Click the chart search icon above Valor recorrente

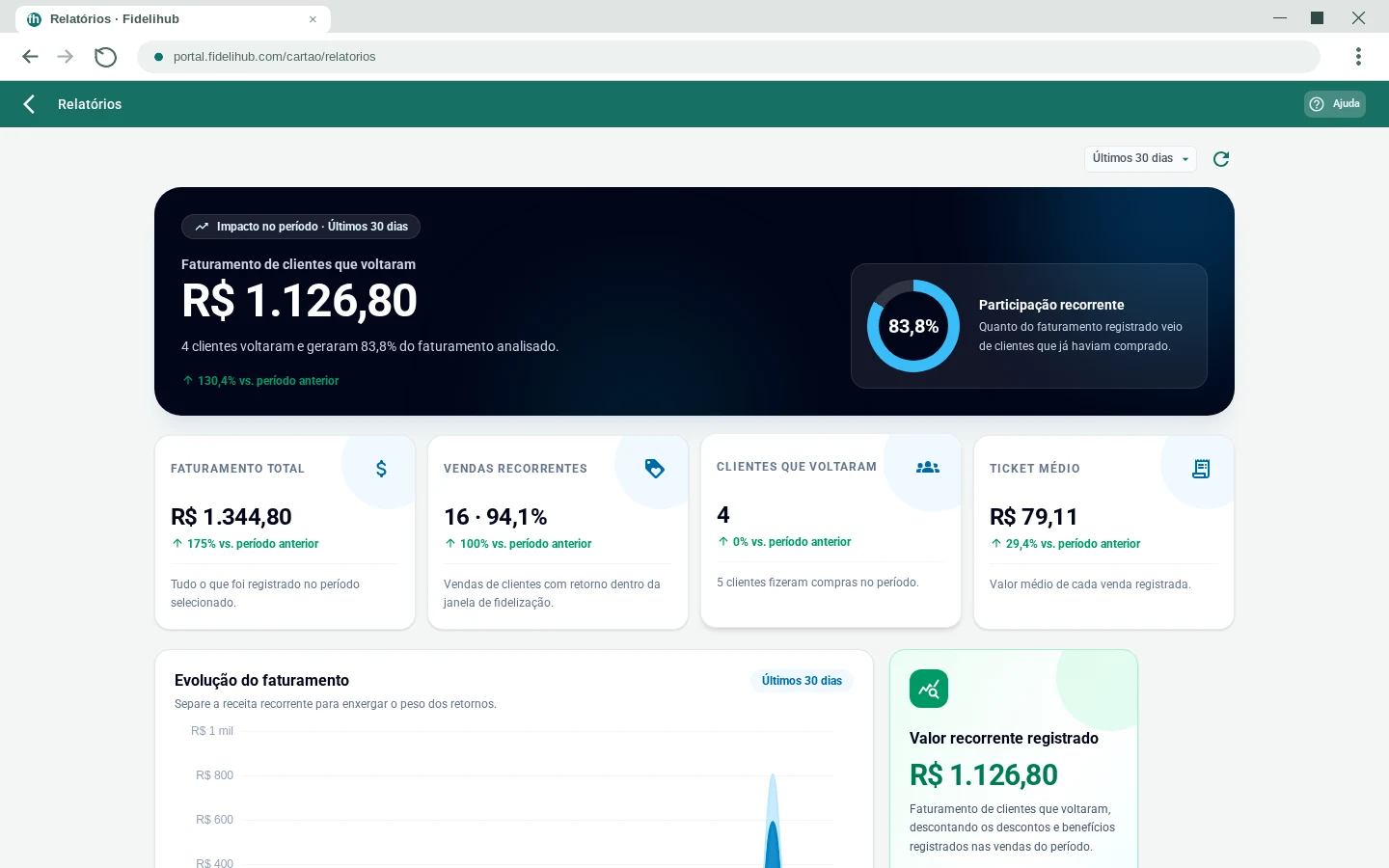pos(929,689)
